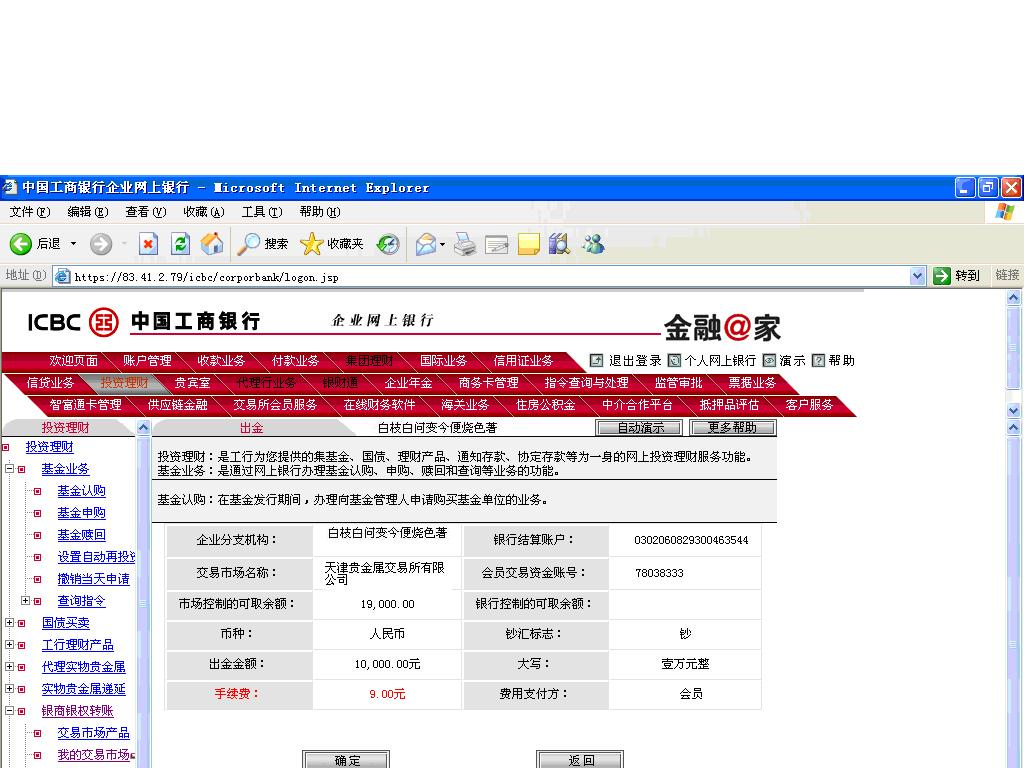The height and width of the screenshot is (768, 1024).
Task: Switch to the 企业年金 tab
Action: [408, 383]
